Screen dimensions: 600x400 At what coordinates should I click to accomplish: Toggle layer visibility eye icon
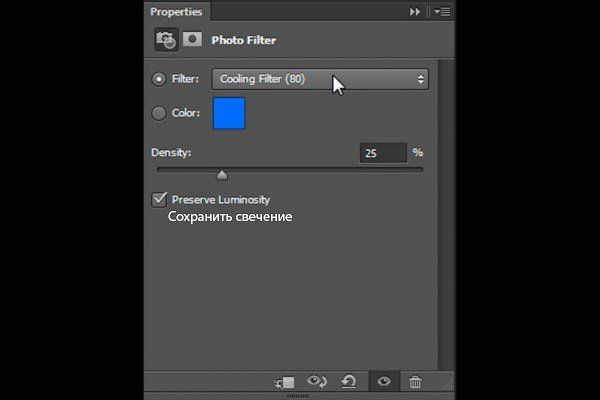click(x=384, y=381)
